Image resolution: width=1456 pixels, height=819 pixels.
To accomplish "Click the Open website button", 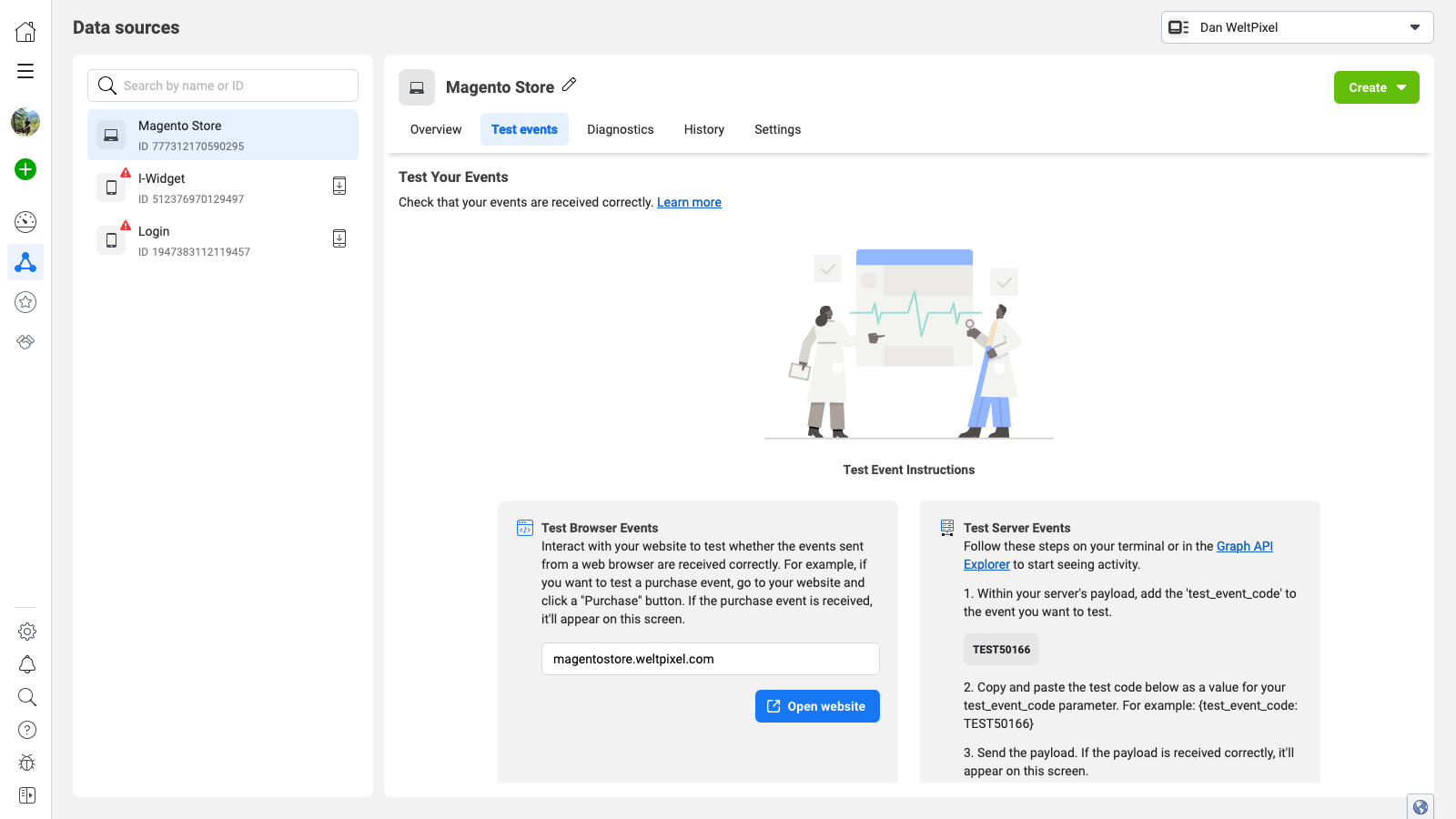I will (817, 706).
